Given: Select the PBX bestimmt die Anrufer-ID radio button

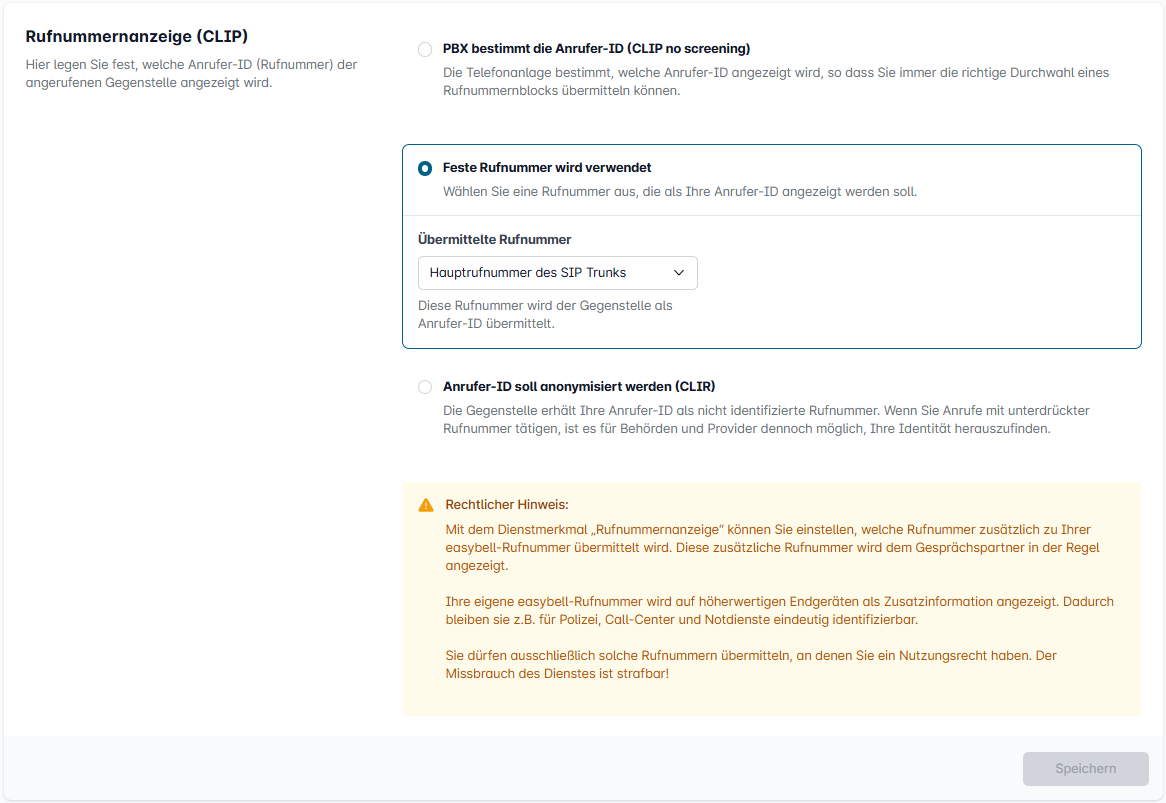Looking at the screenshot, I should coord(425,49).
